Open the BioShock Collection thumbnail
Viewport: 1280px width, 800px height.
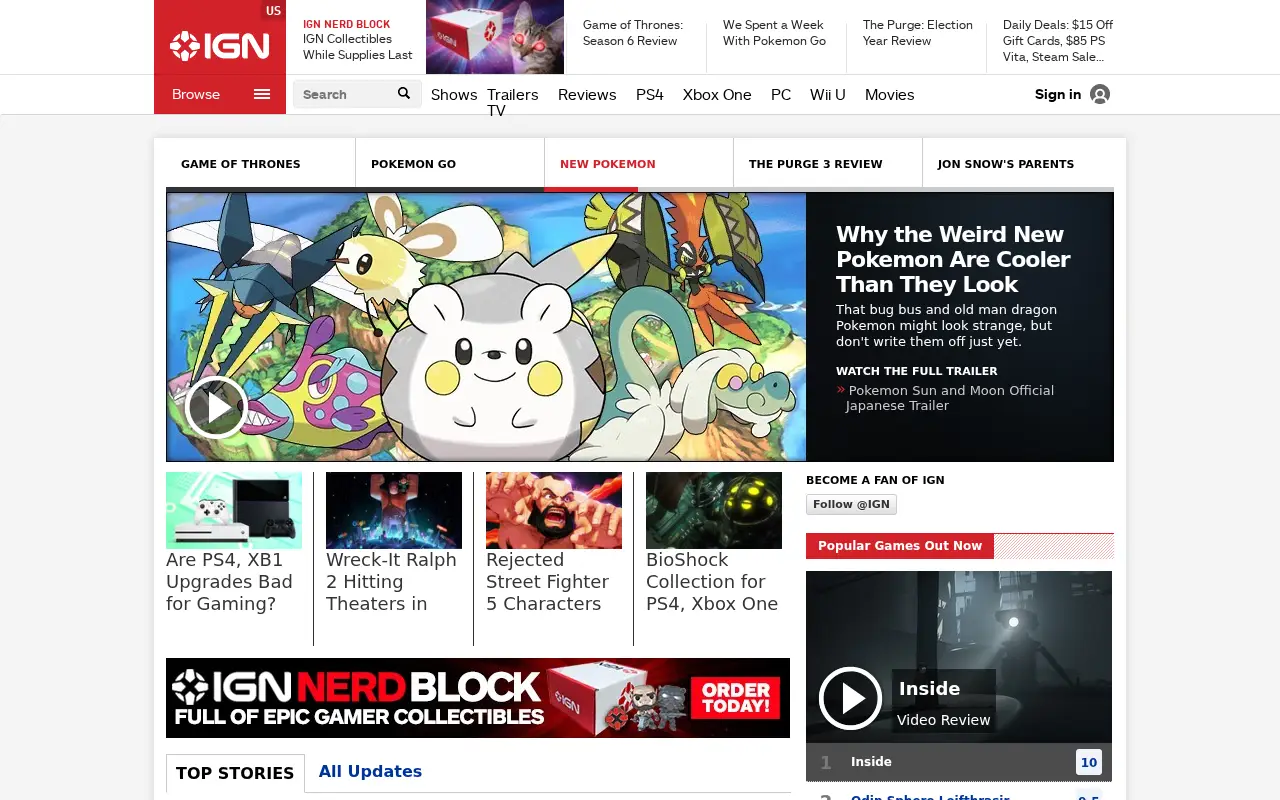[714, 510]
